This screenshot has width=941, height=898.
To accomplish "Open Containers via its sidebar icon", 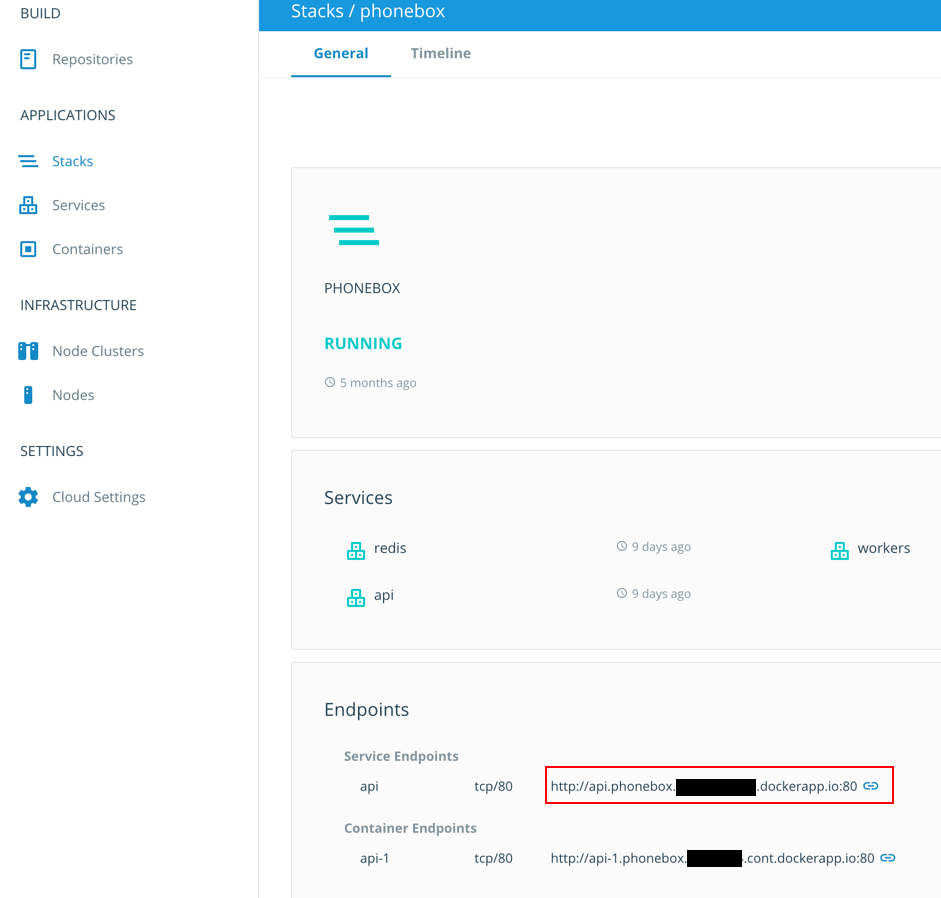I will [x=29, y=249].
